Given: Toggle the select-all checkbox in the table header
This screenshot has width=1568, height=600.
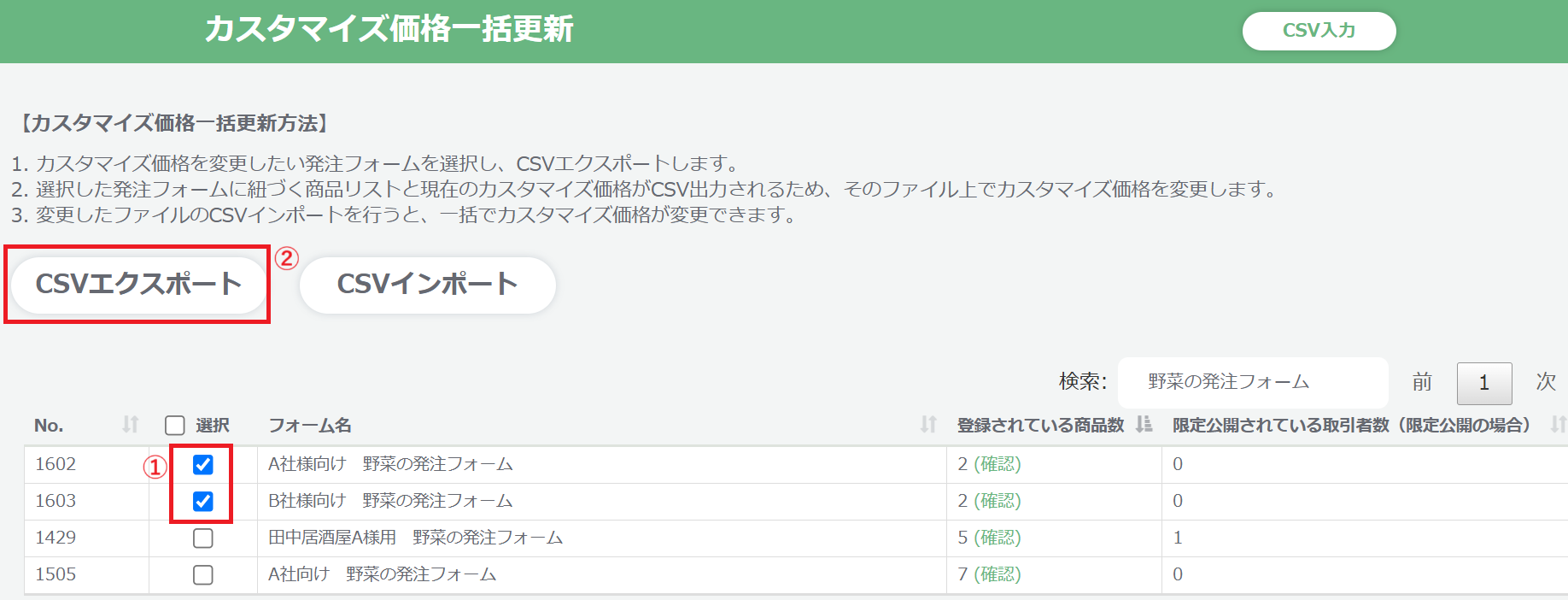Looking at the screenshot, I should (175, 426).
